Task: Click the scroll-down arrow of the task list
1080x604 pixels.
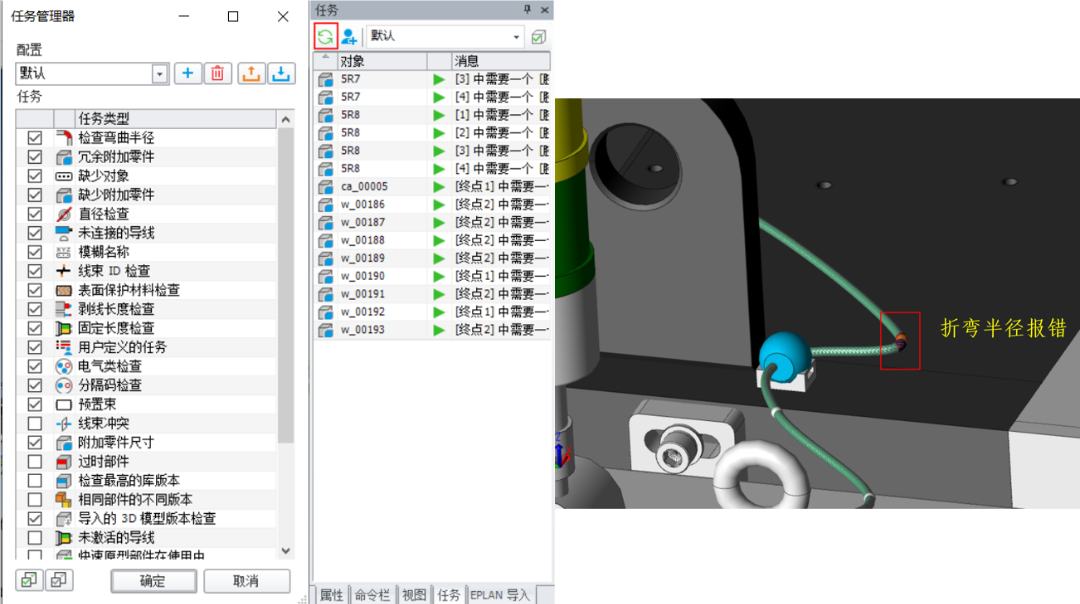Action: click(286, 551)
